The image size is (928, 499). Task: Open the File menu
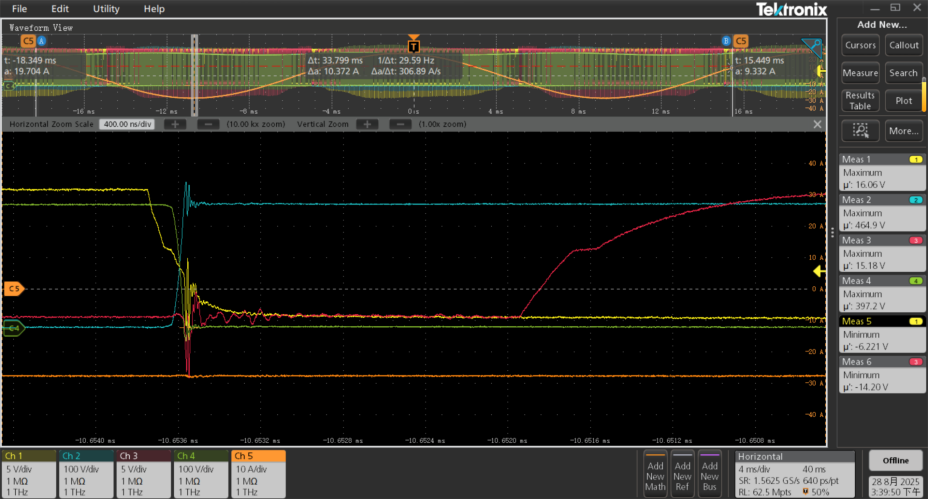(20, 8)
